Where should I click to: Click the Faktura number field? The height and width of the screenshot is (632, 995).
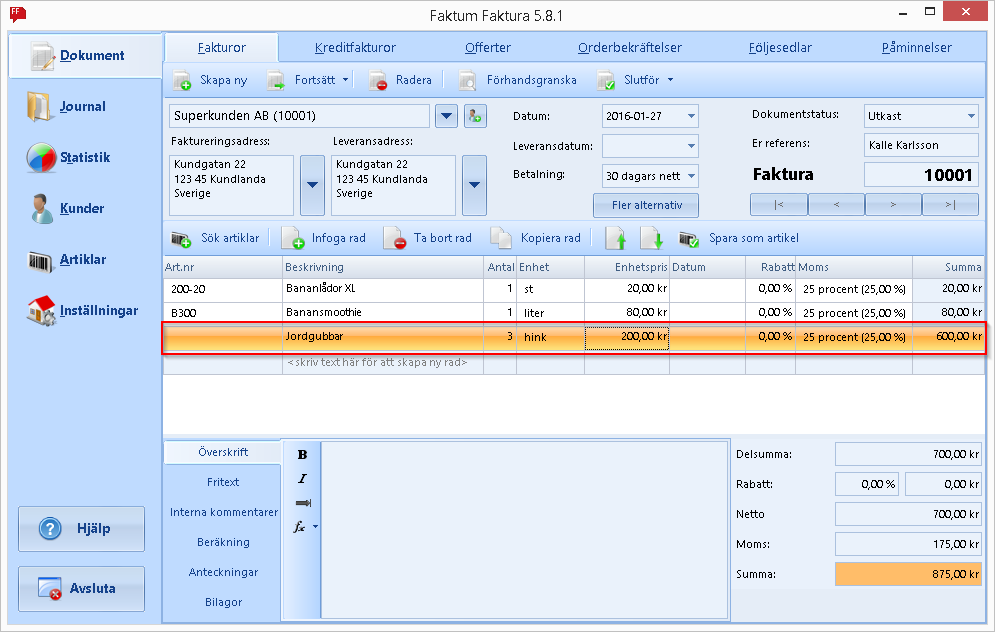point(921,175)
